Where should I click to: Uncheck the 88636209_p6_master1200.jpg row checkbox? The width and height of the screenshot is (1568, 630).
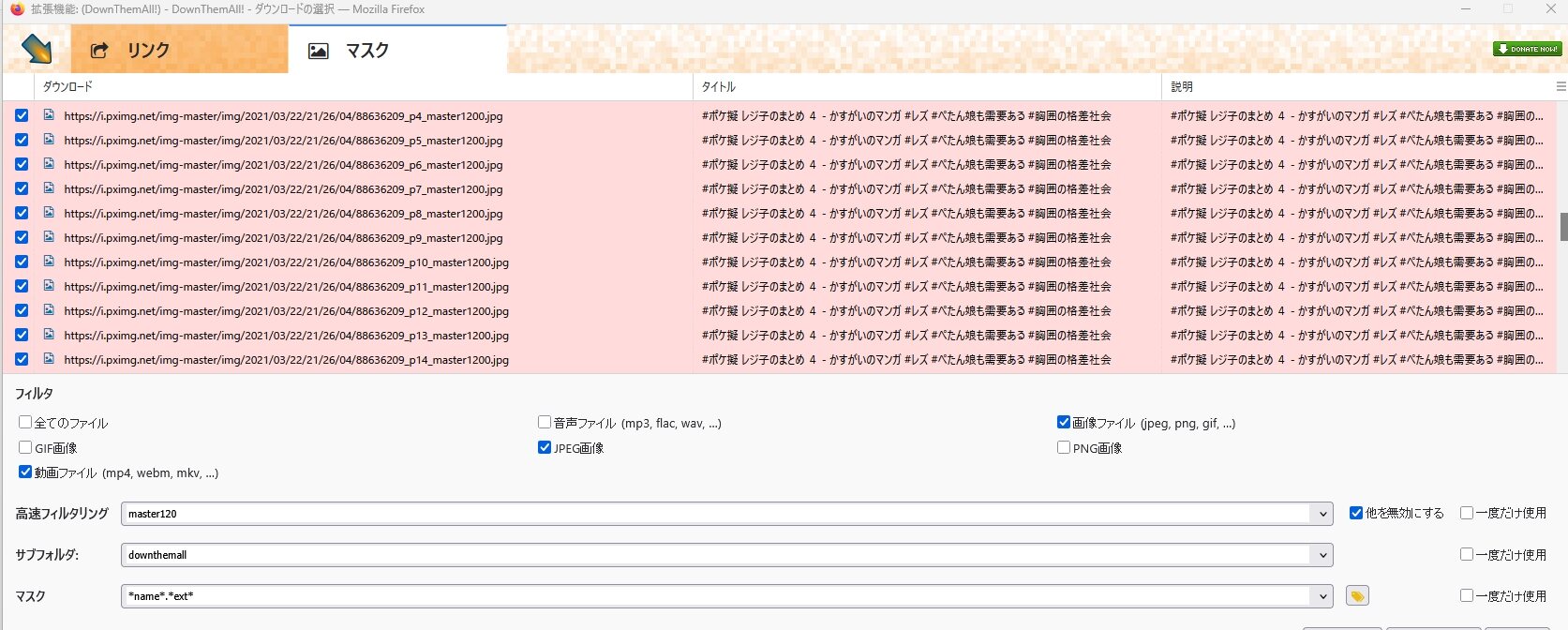pos(22,164)
